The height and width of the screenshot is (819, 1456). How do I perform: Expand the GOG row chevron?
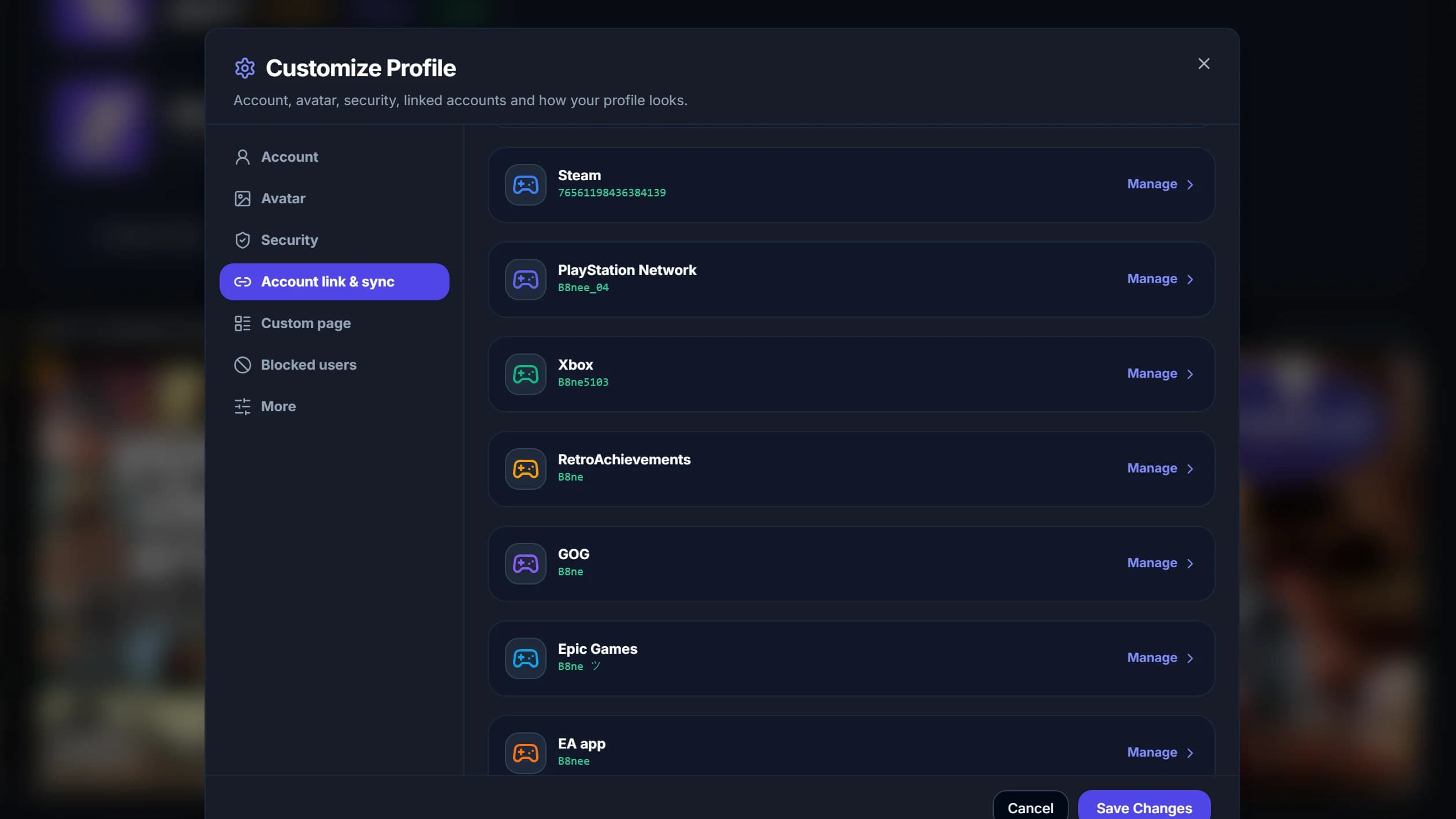[x=1190, y=564]
